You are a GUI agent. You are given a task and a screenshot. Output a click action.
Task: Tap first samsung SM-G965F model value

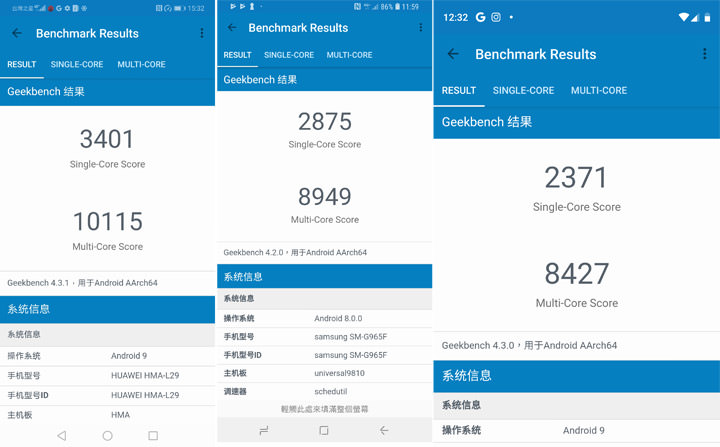[351, 337]
